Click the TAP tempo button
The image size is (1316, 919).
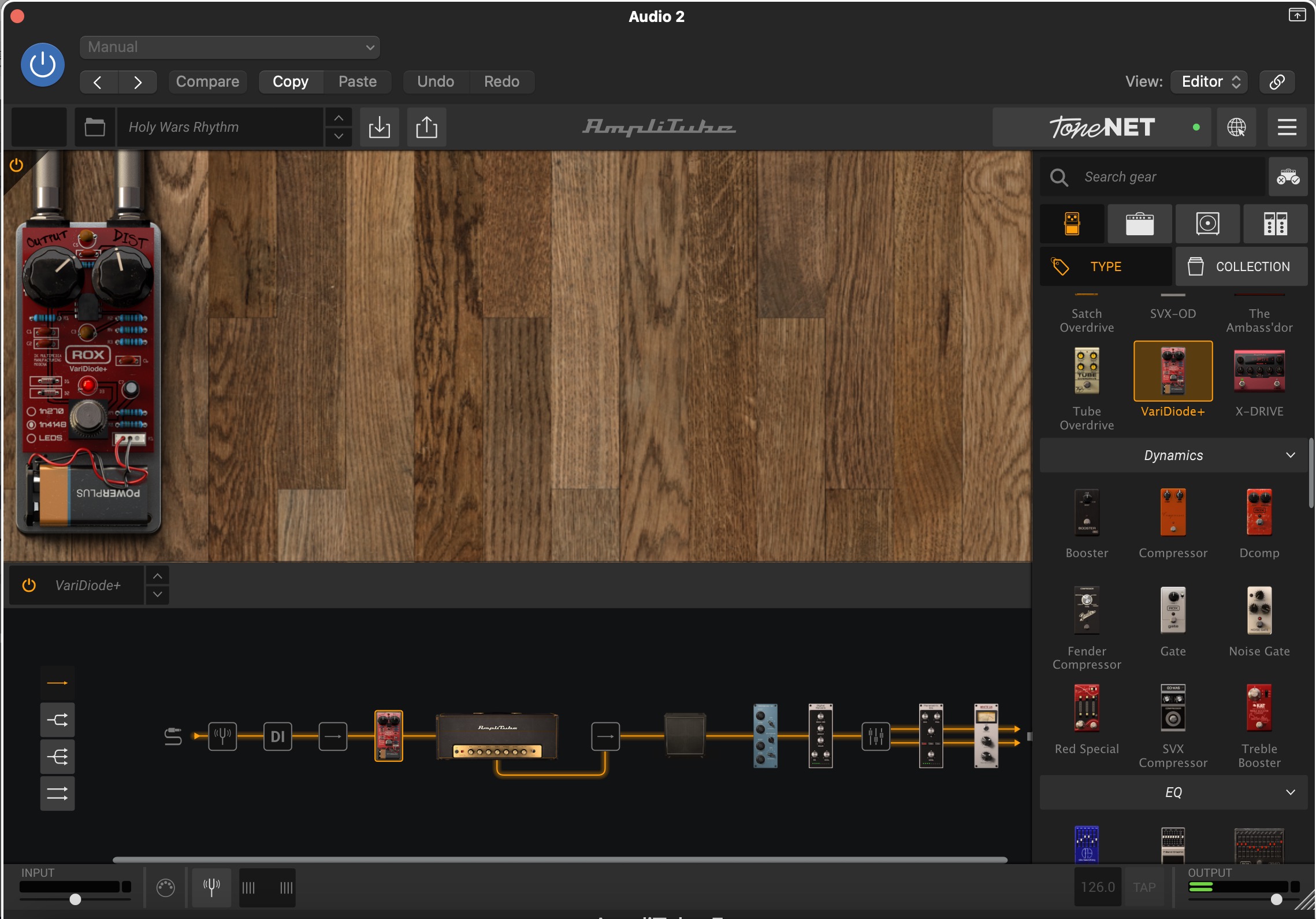tap(1144, 887)
